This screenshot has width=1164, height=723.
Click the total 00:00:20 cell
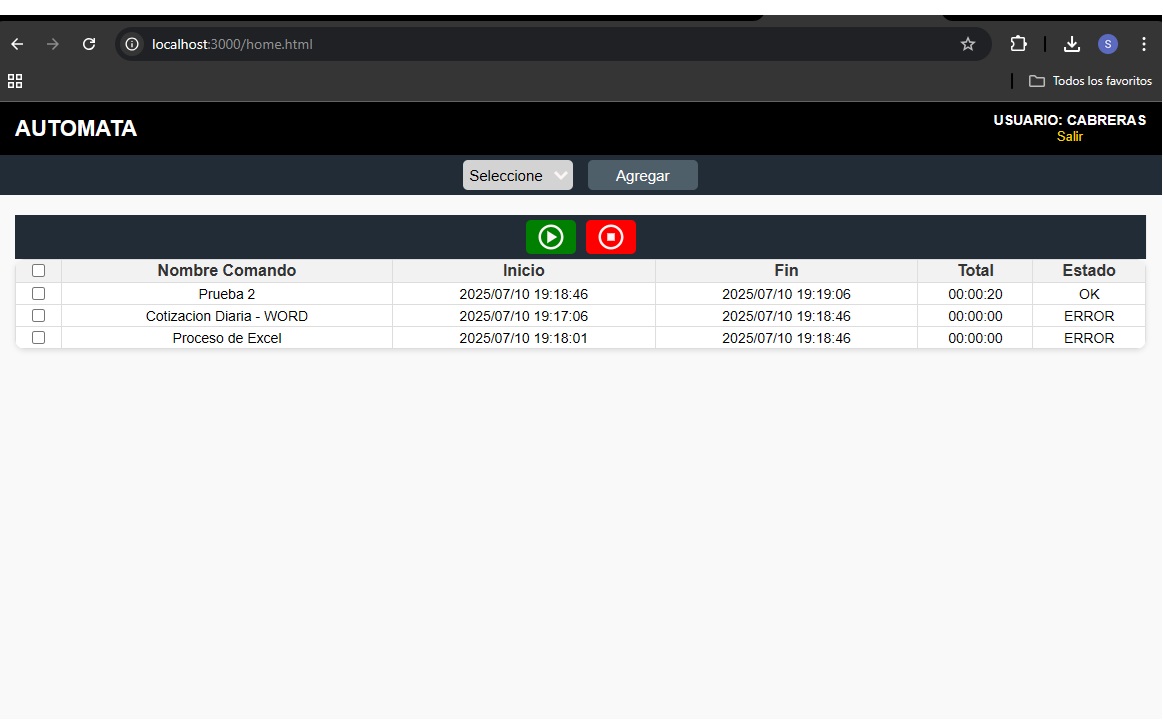click(975, 294)
